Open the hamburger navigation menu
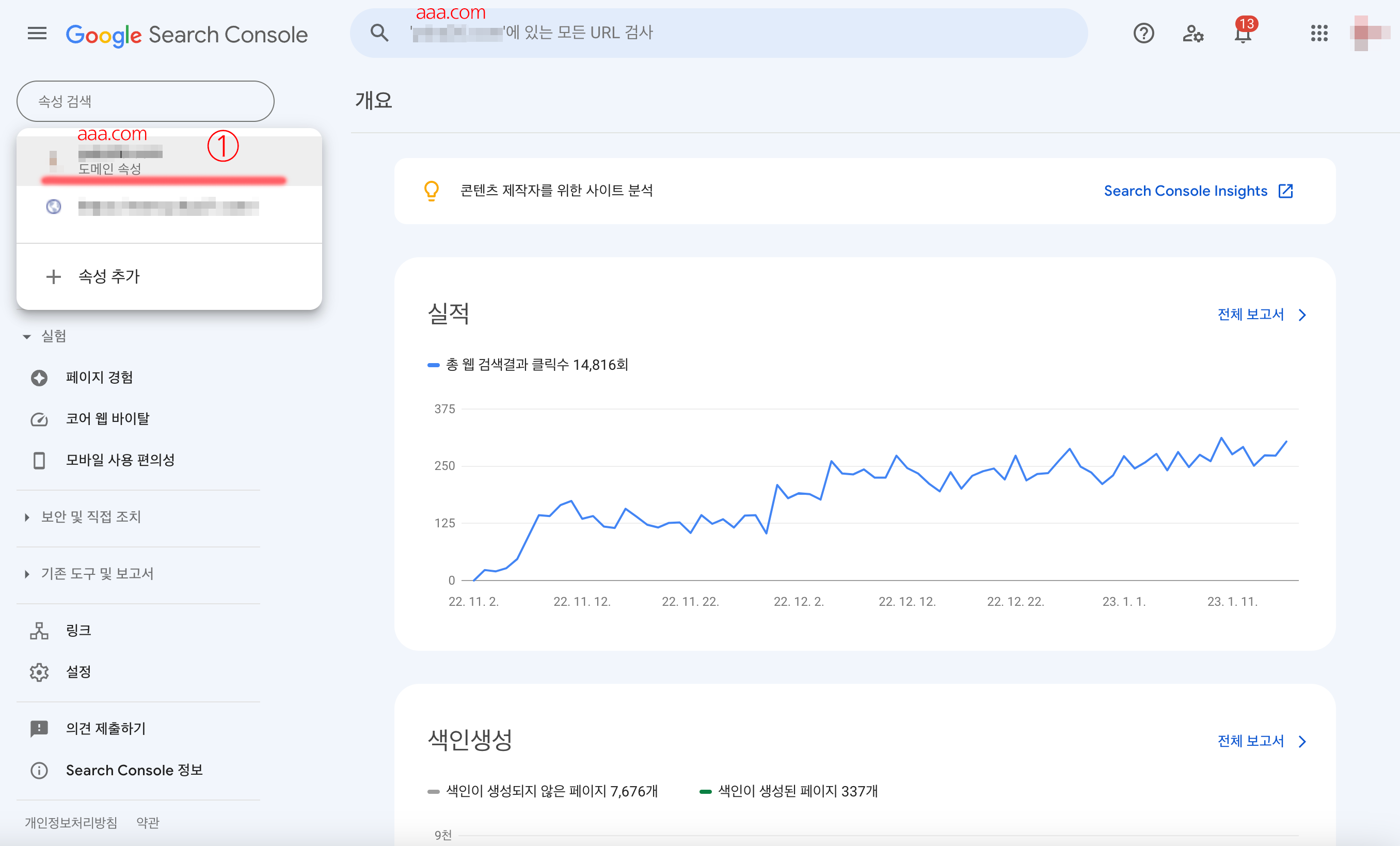Viewport: 1400px width, 846px height. [37, 34]
